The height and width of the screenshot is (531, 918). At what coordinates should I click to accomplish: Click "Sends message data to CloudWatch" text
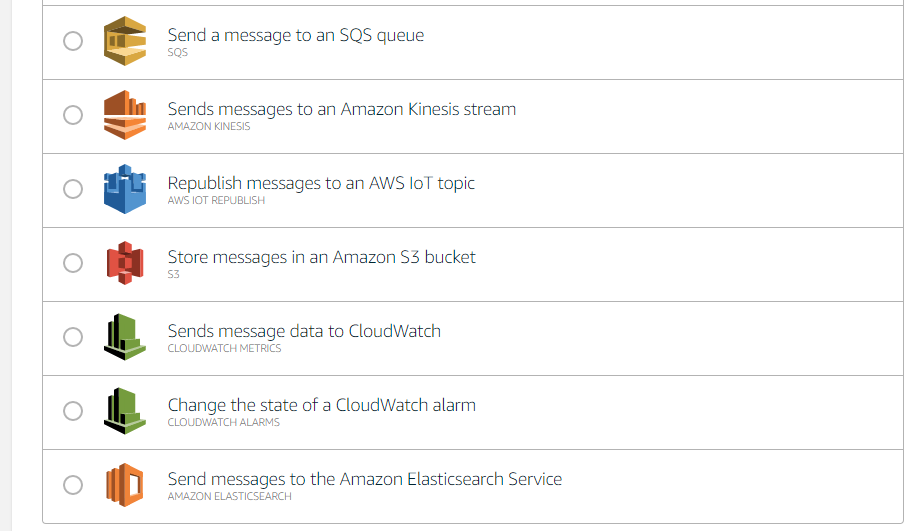pos(304,331)
